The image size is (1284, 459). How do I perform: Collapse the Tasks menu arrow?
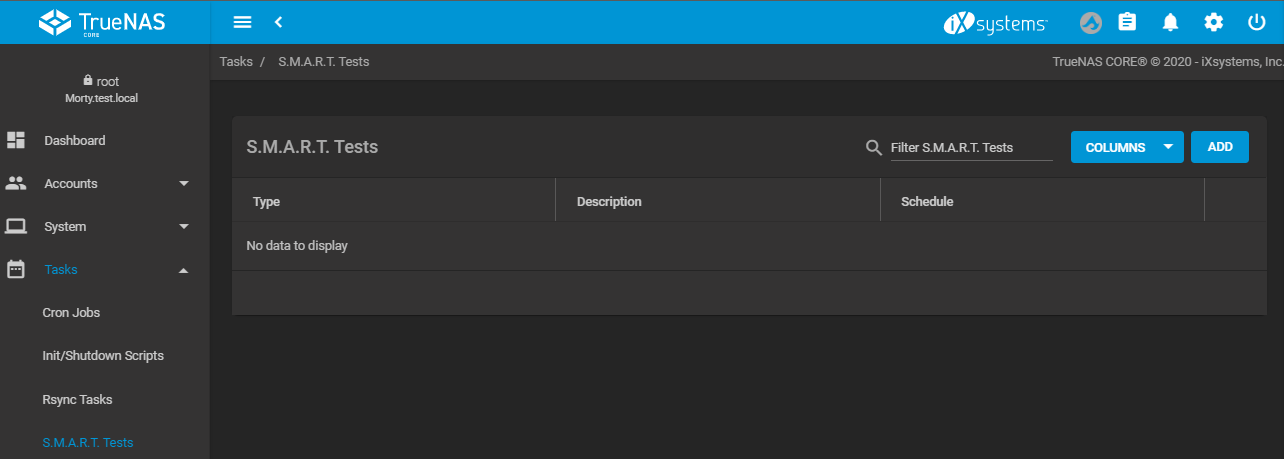pyautogui.click(x=184, y=270)
